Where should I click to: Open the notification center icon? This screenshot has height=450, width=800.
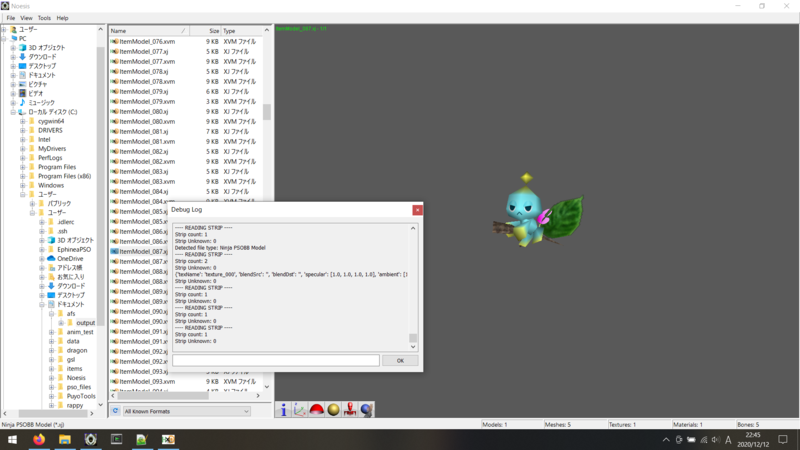(783, 439)
